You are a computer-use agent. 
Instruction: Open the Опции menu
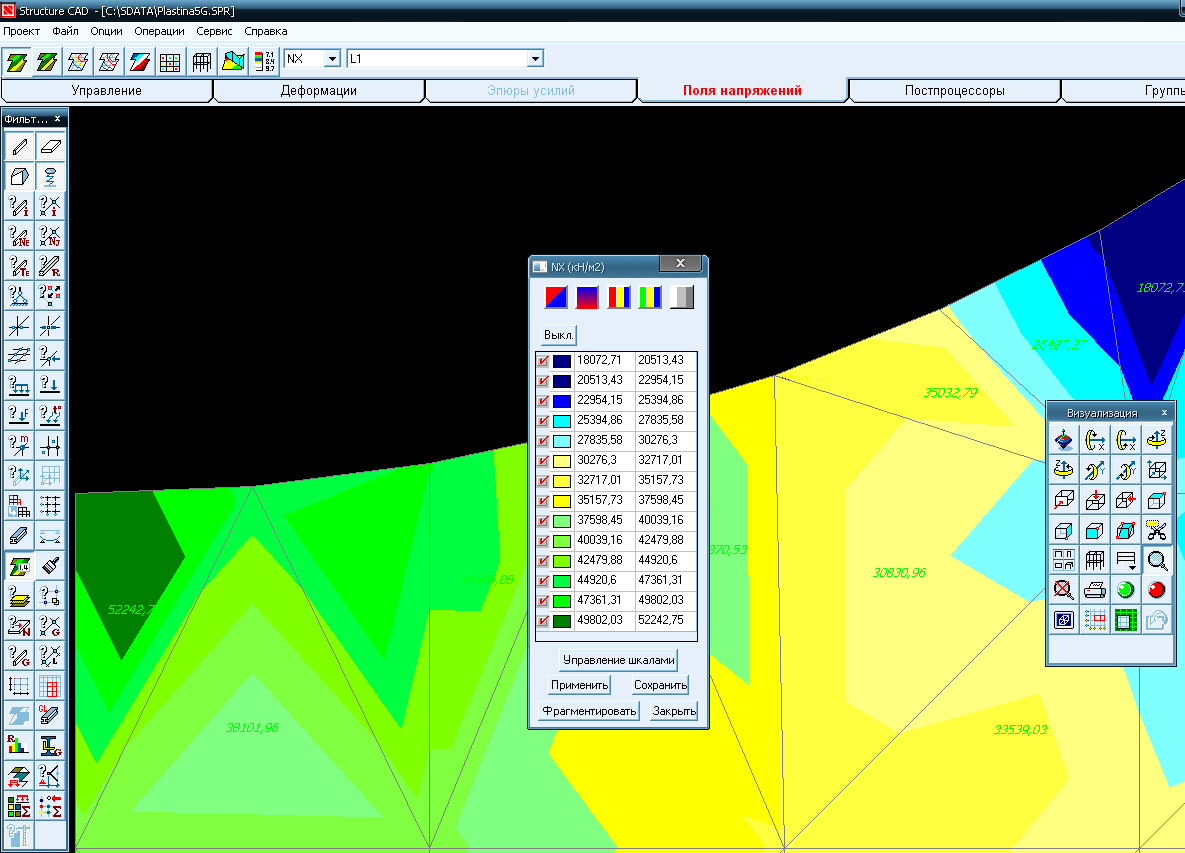click(x=107, y=31)
